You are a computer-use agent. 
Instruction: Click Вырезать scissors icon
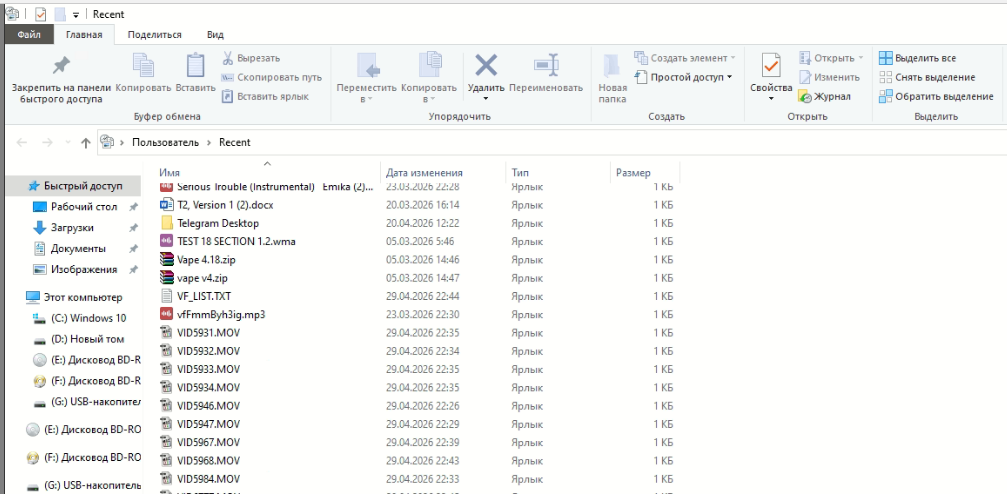click(x=227, y=58)
